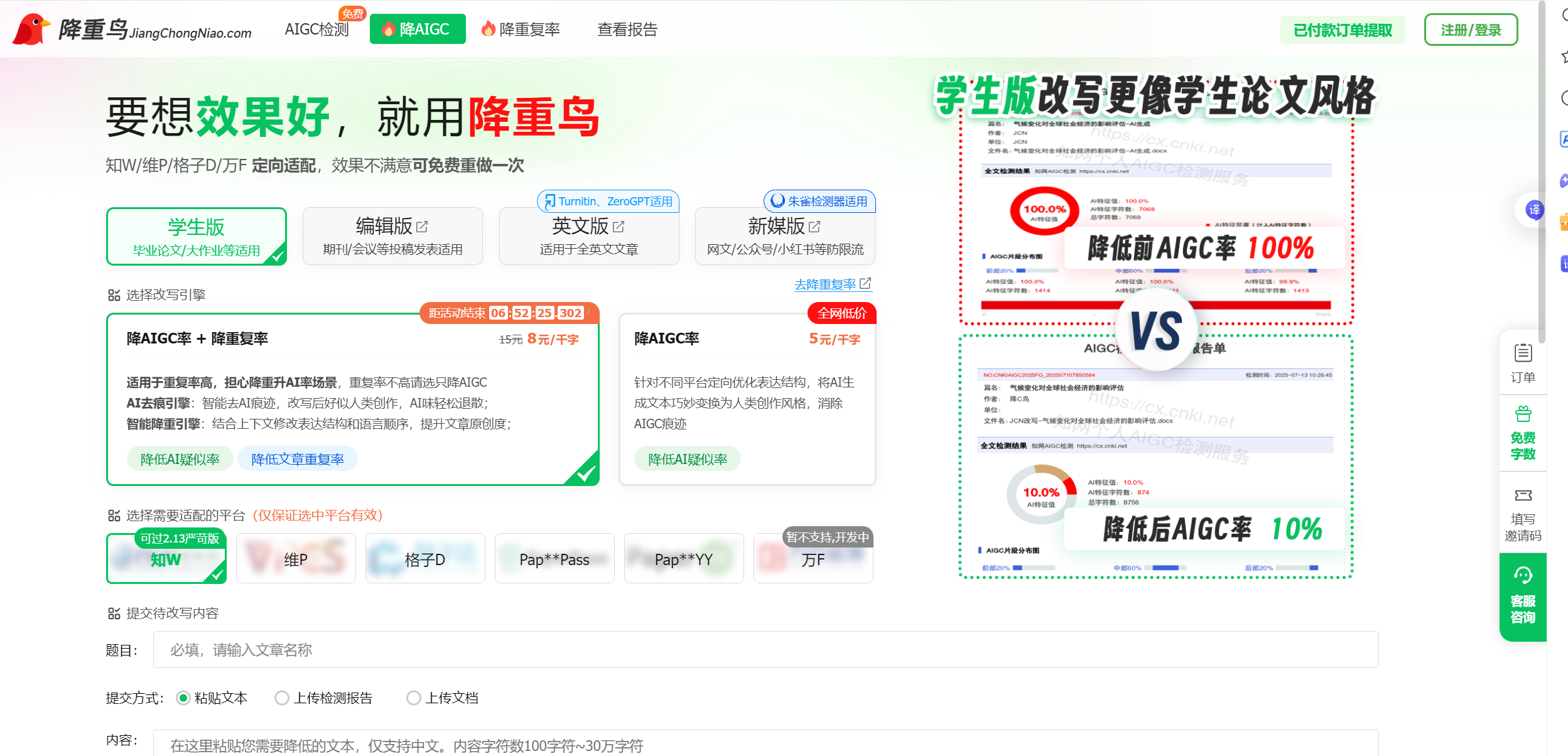Click external-link icon on 编辑版 card
This screenshot has width=1568, height=756.
422,227
